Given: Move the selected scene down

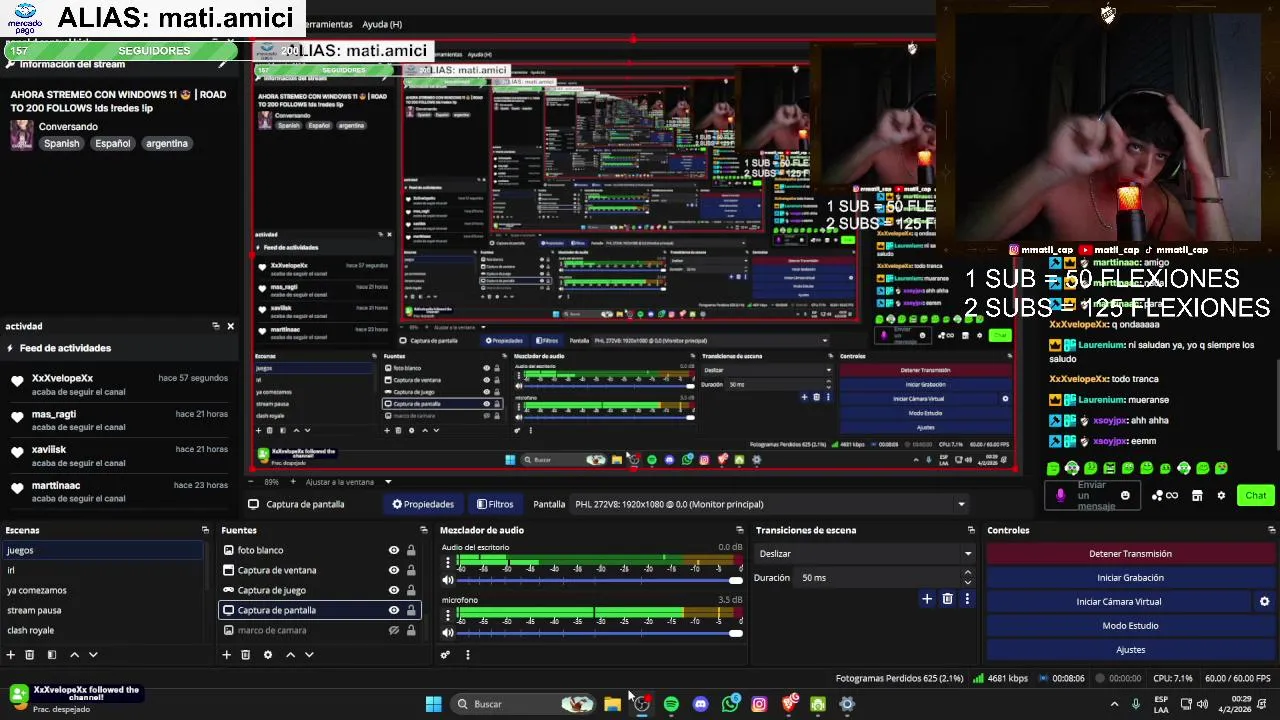Looking at the screenshot, I should (93, 655).
